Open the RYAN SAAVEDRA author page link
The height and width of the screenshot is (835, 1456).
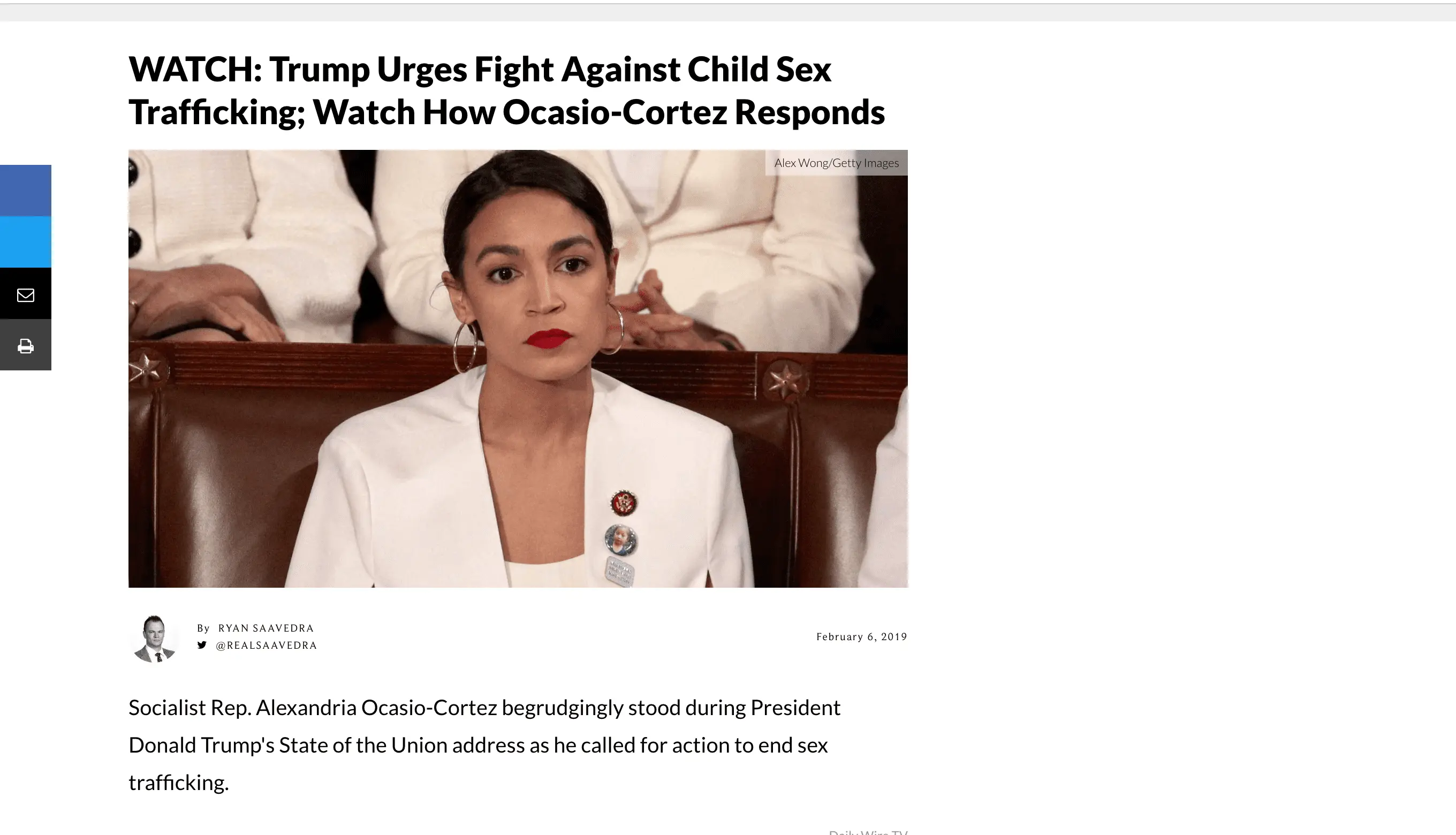pyautogui.click(x=266, y=628)
